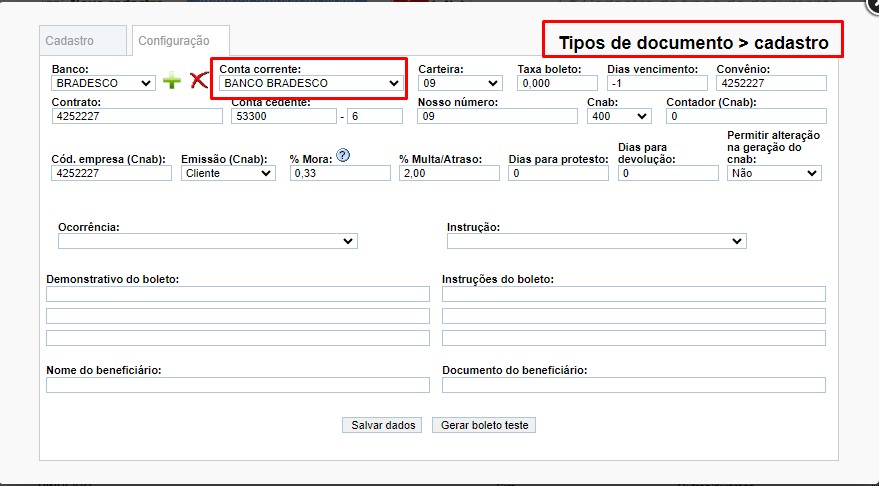The width and height of the screenshot is (879, 486).
Task: Click the Documento do beneficiário field
Action: [634, 385]
